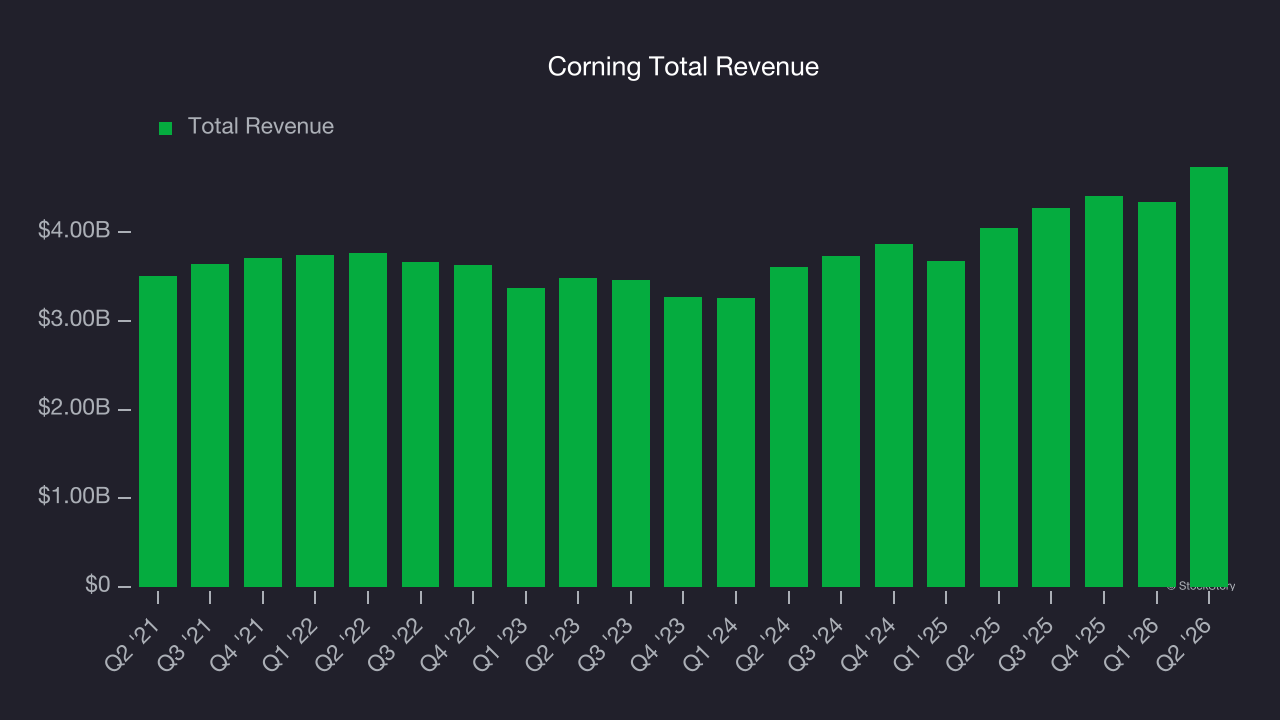
Task: Select the Q3 '24 revenue bar
Action: pyautogui.click(x=841, y=421)
